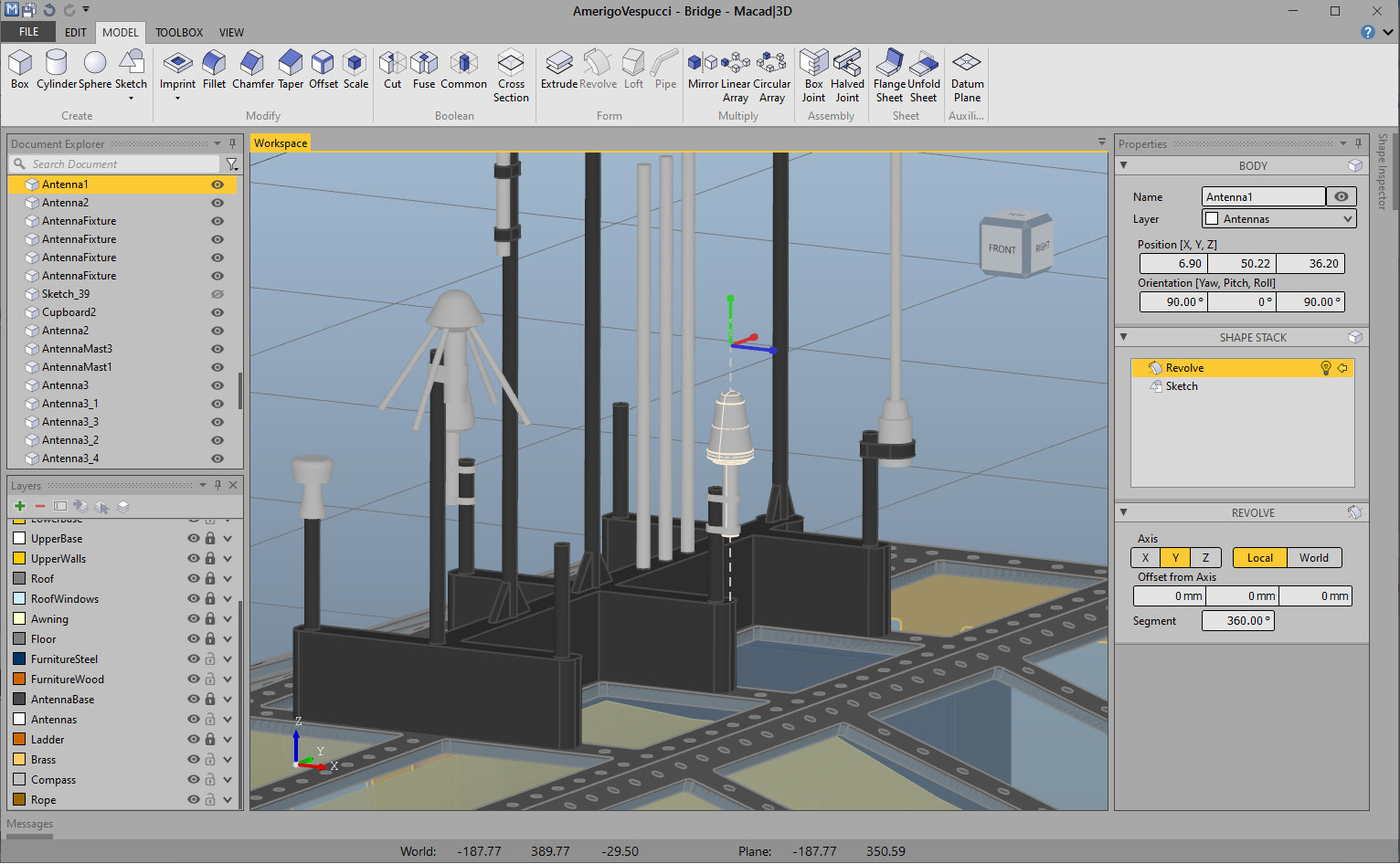Choose the Chamfer tool

click(x=252, y=69)
